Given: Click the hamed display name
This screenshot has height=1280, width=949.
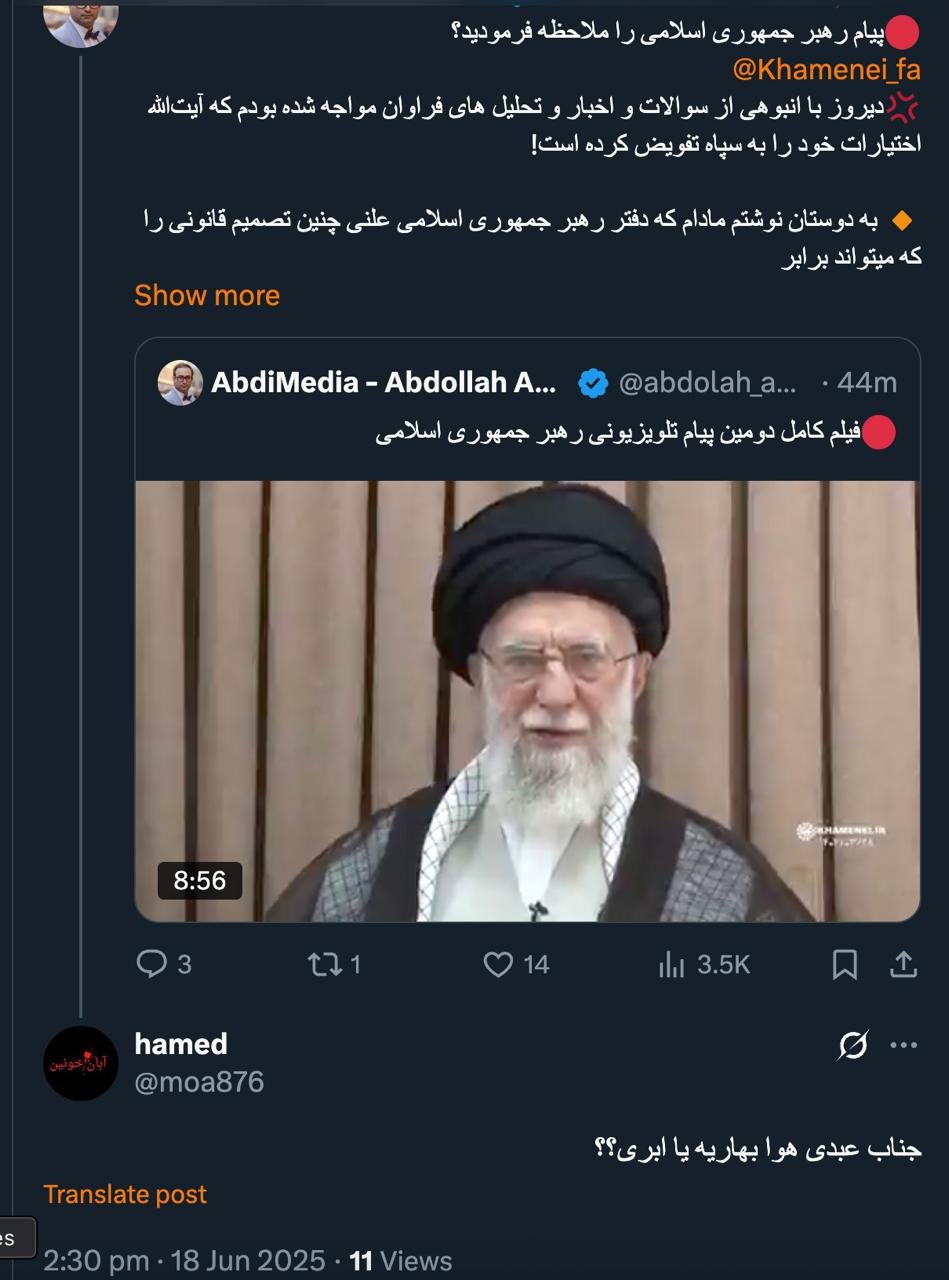Looking at the screenshot, I should click(181, 1044).
